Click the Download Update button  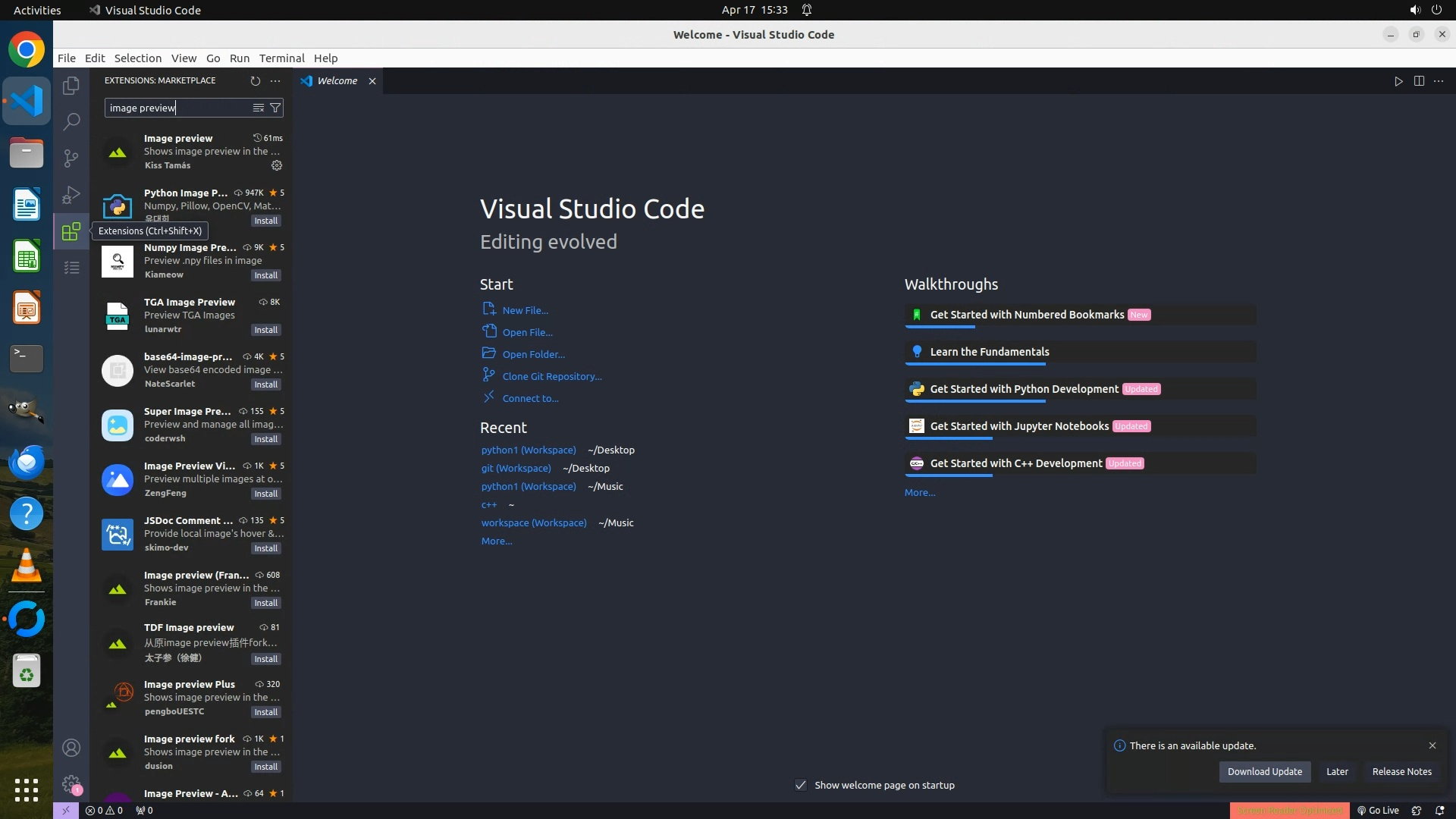(1264, 771)
